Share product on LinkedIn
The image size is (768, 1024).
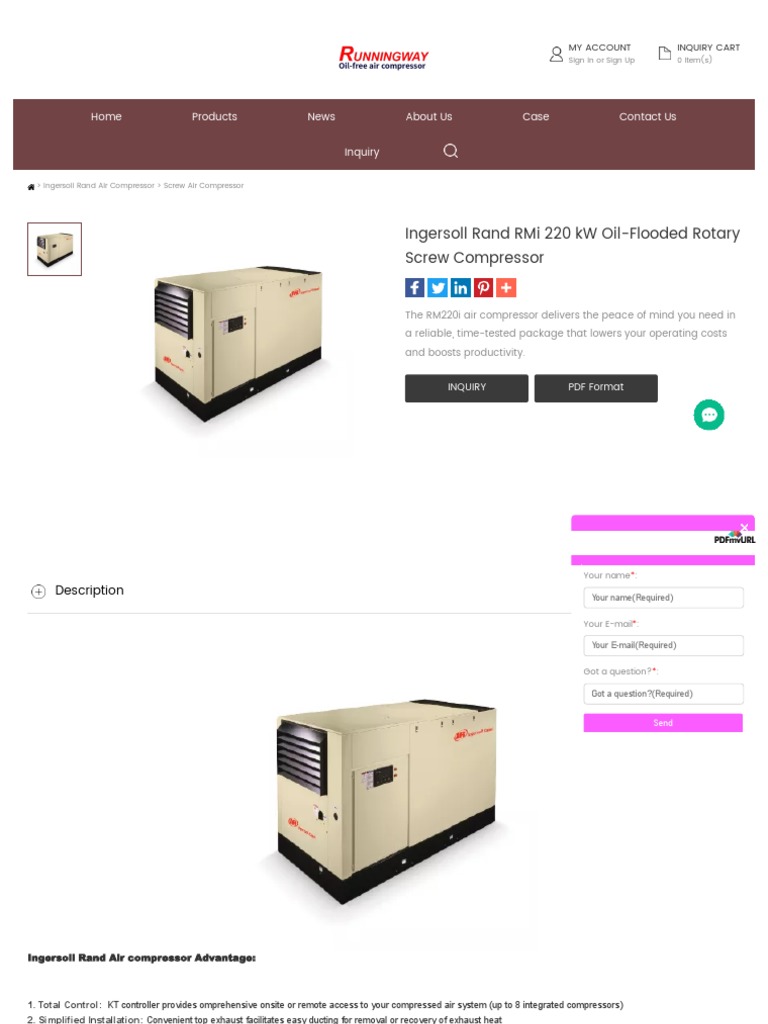460,287
